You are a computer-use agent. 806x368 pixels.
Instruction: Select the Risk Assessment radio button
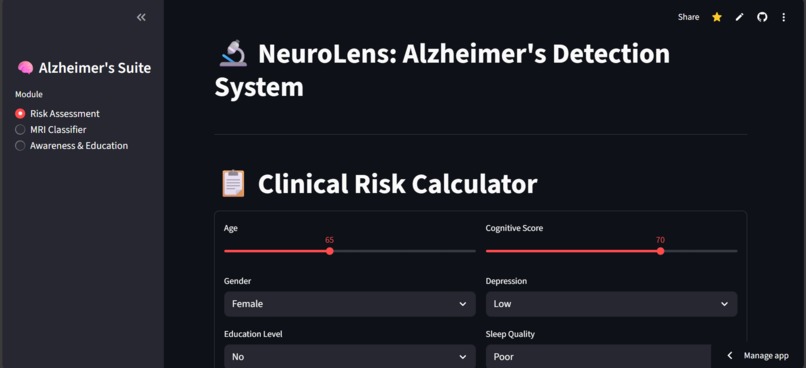(20, 114)
